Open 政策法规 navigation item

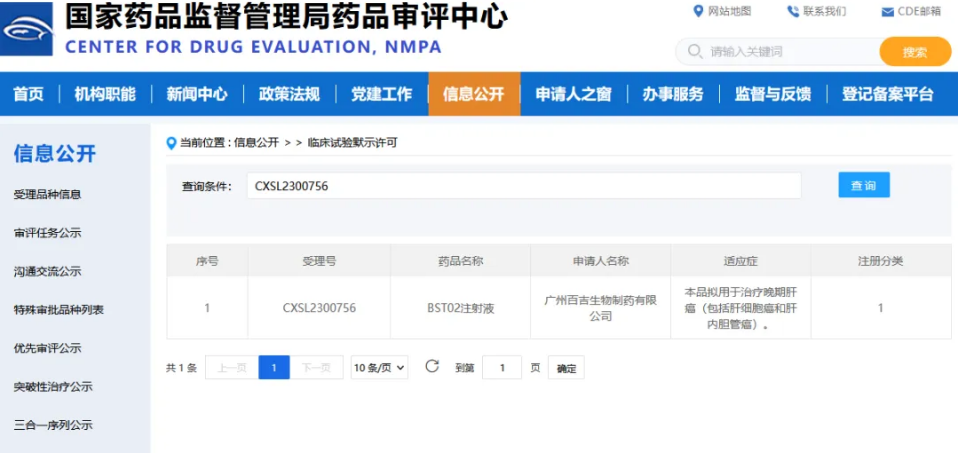click(289, 94)
